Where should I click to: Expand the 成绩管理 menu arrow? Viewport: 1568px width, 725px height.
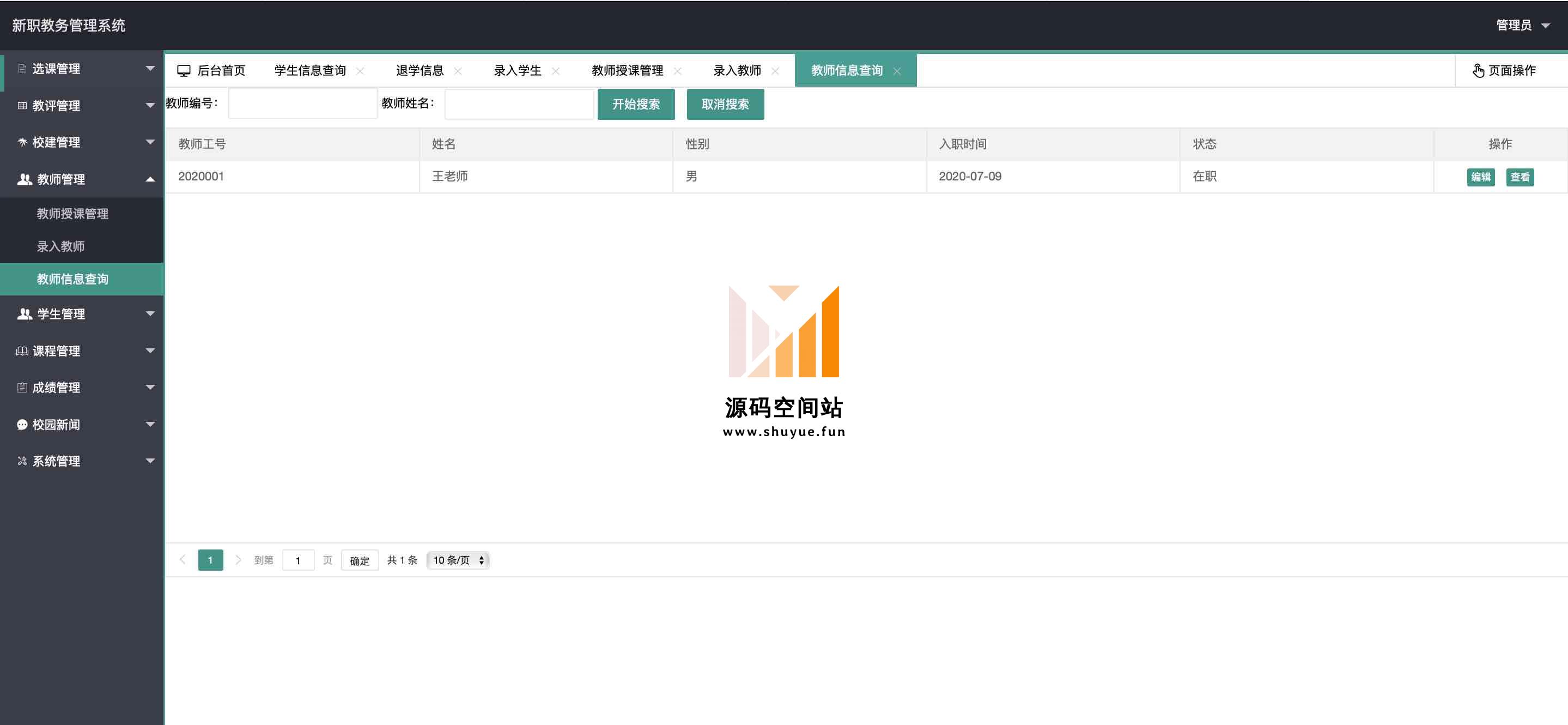(x=150, y=388)
